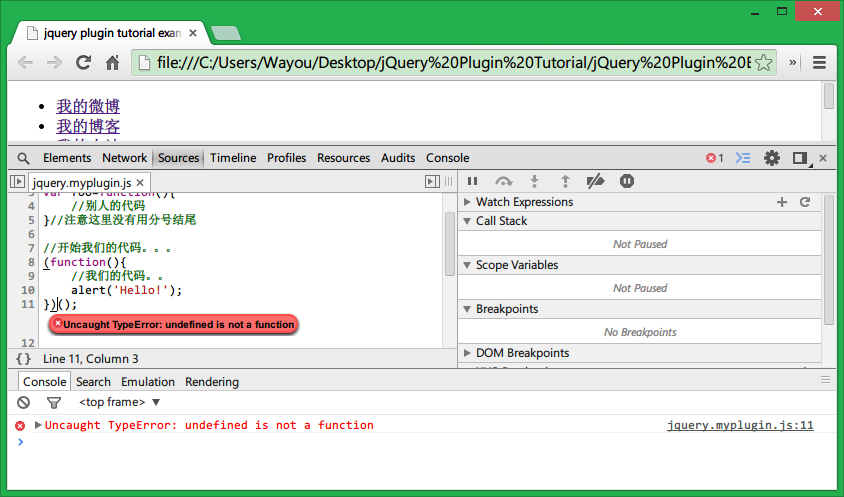Switch drawer to Rendering tab
This screenshot has width=844, height=497.
[212, 382]
